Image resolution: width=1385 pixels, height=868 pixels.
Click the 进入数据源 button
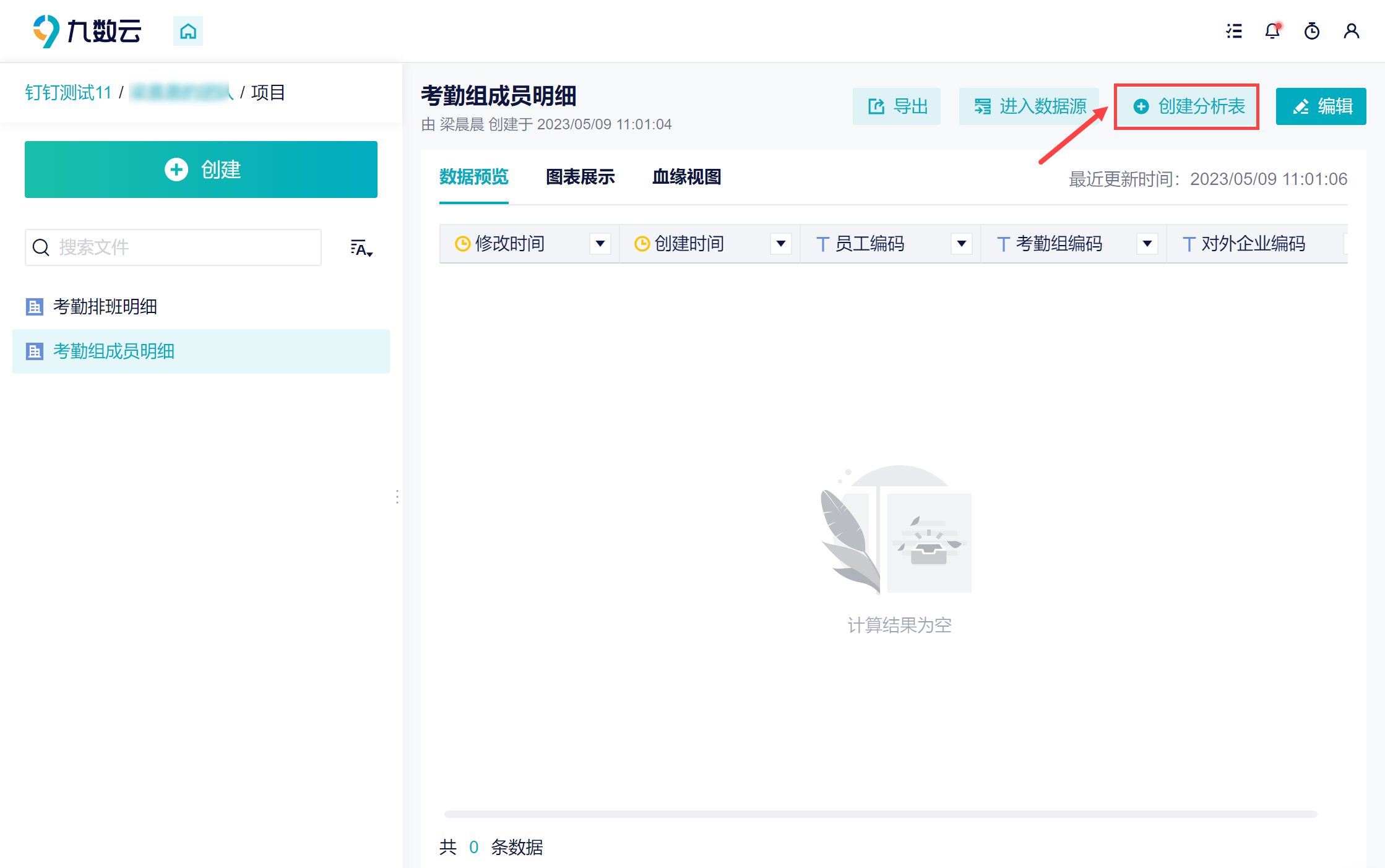1029,106
